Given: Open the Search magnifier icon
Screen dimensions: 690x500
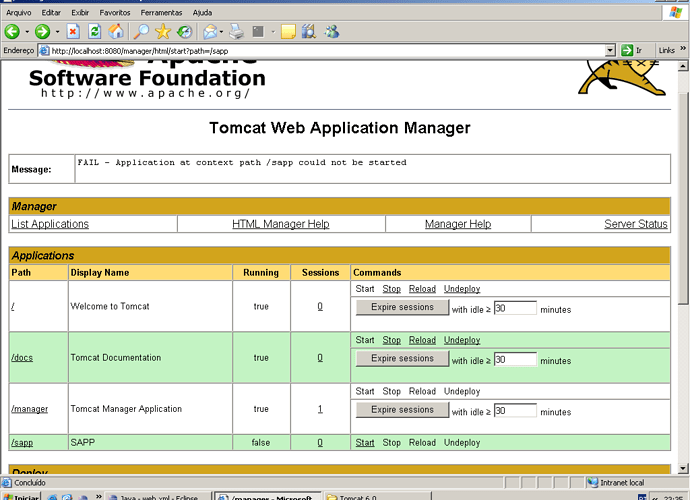Looking at the screenshot, I should coord(141,31).
